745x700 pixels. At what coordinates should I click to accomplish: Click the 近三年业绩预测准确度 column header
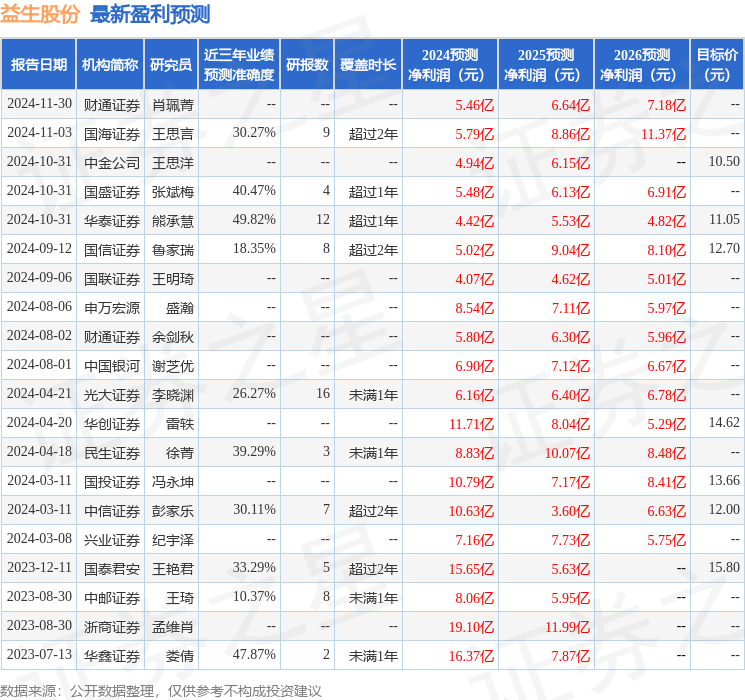coord(239,65)
